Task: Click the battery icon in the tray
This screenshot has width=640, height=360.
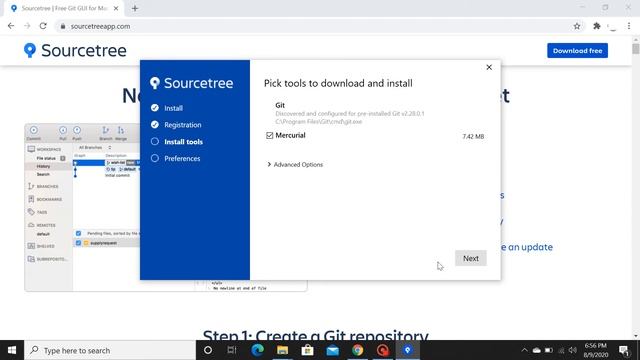Action: coord(549,350)
